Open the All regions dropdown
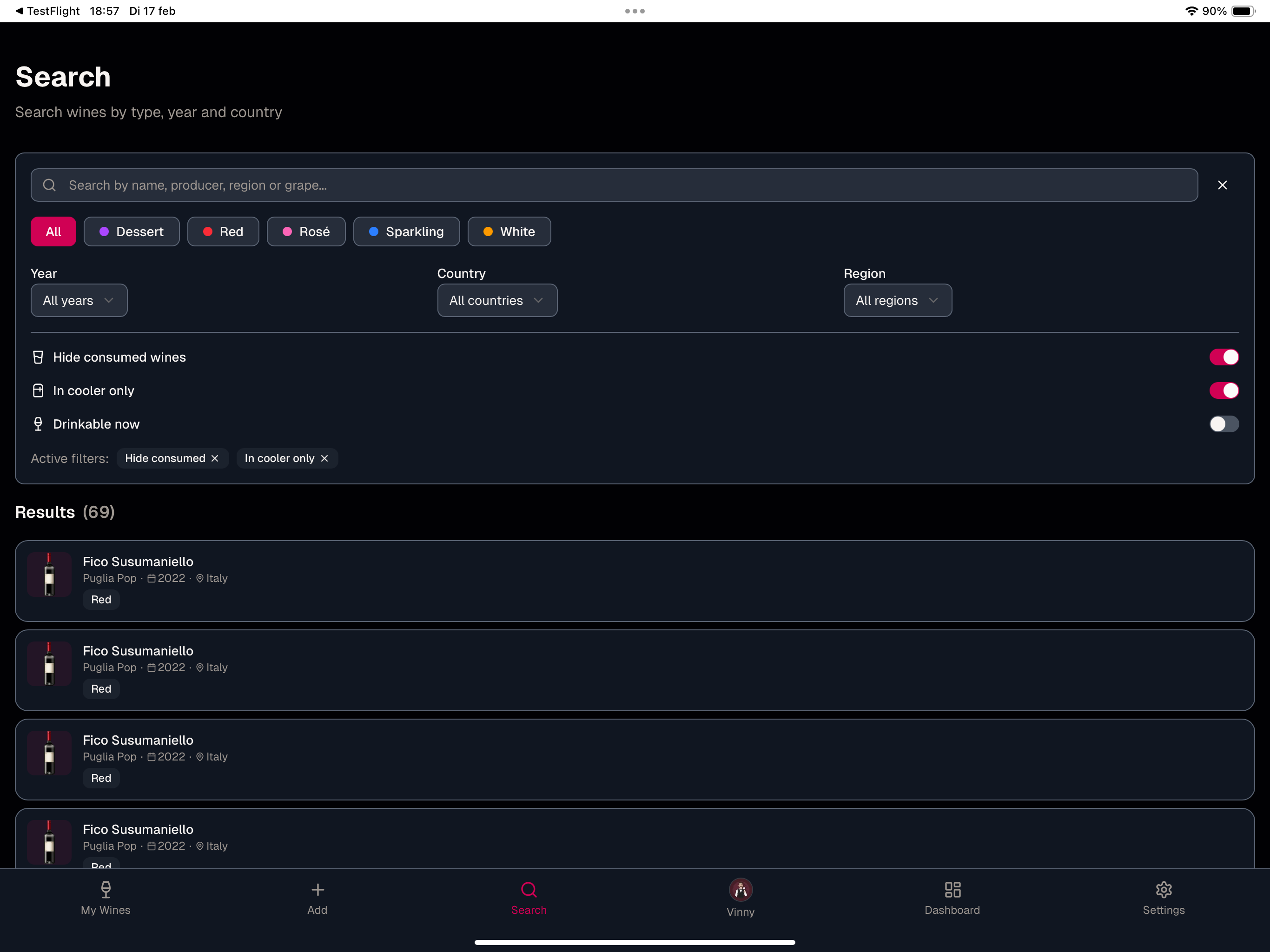This screenshot has height=952, width=1270. 898,300
